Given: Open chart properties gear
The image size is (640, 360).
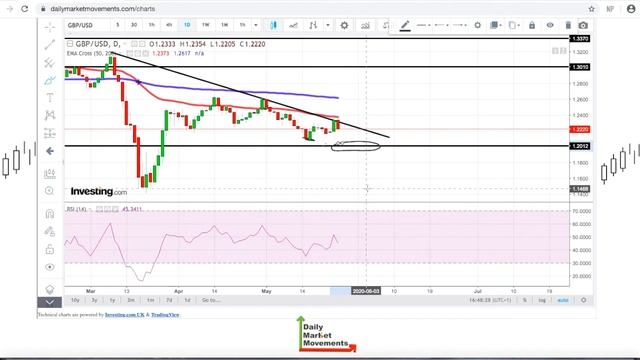Looking at the screenshot, I should pyautogui.click(x=344, y=25).
